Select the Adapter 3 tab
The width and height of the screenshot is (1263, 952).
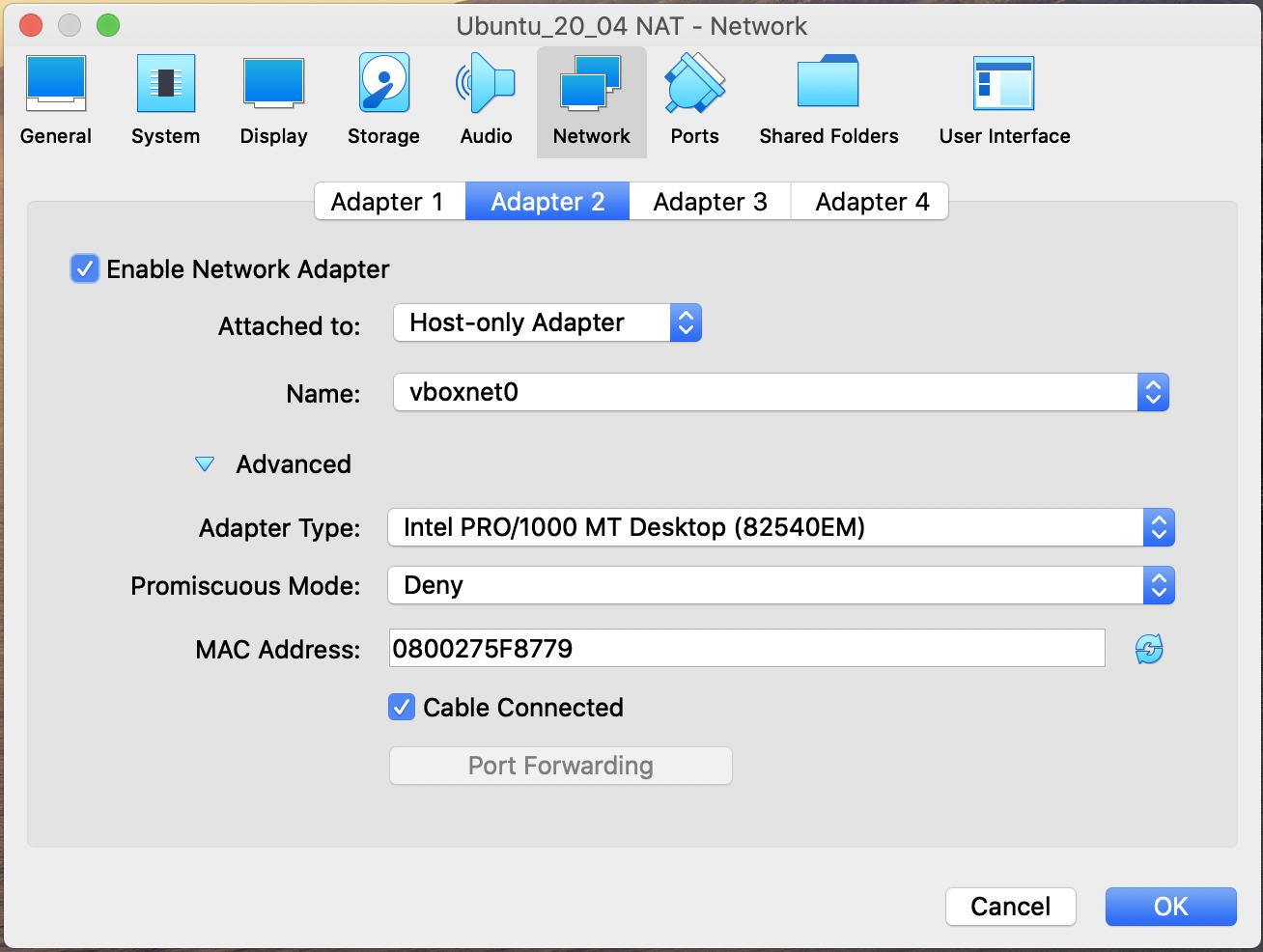pyautogui.click(x=710, y=202)
